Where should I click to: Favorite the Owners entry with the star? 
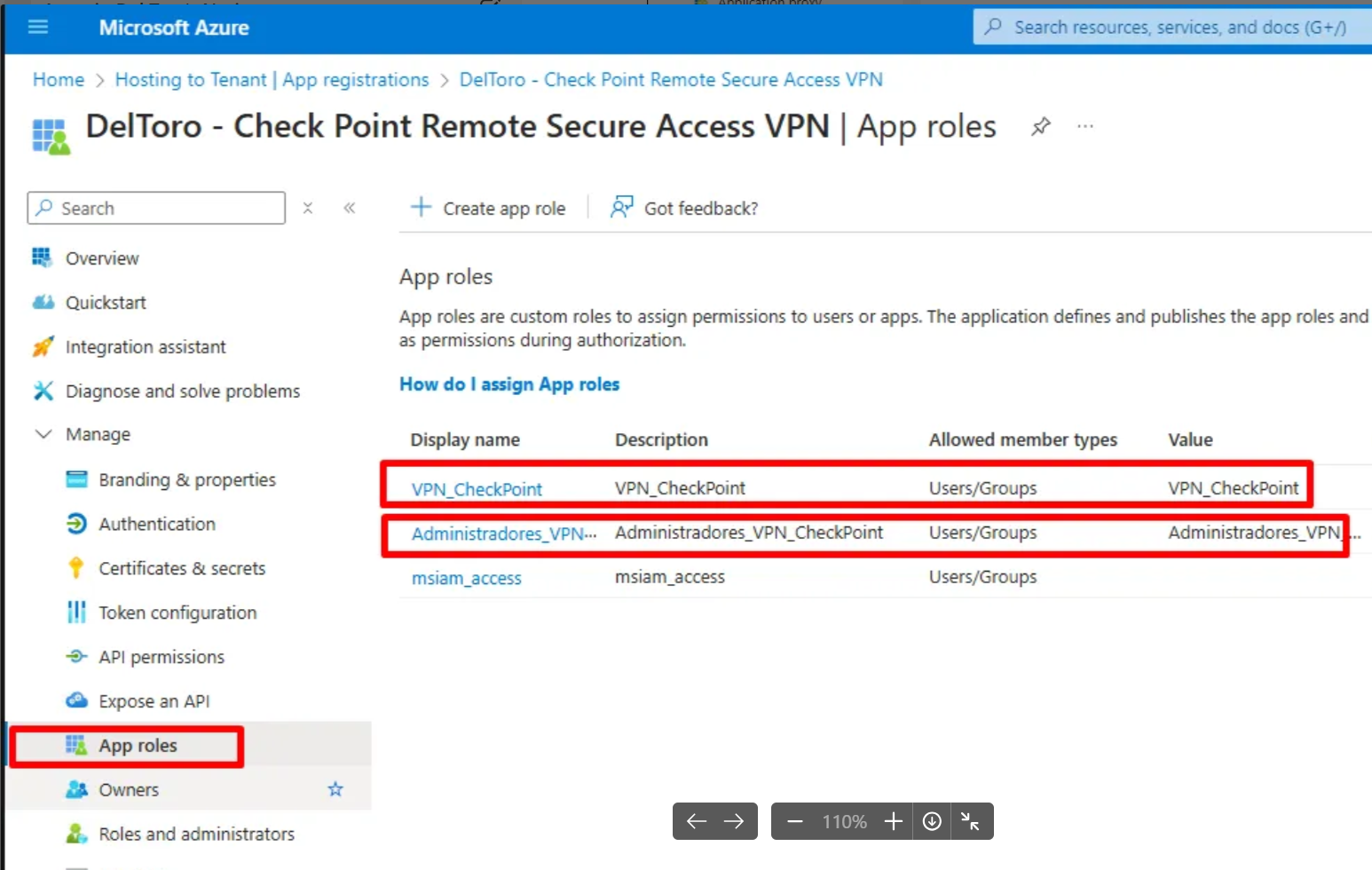(x=335, y=788)
